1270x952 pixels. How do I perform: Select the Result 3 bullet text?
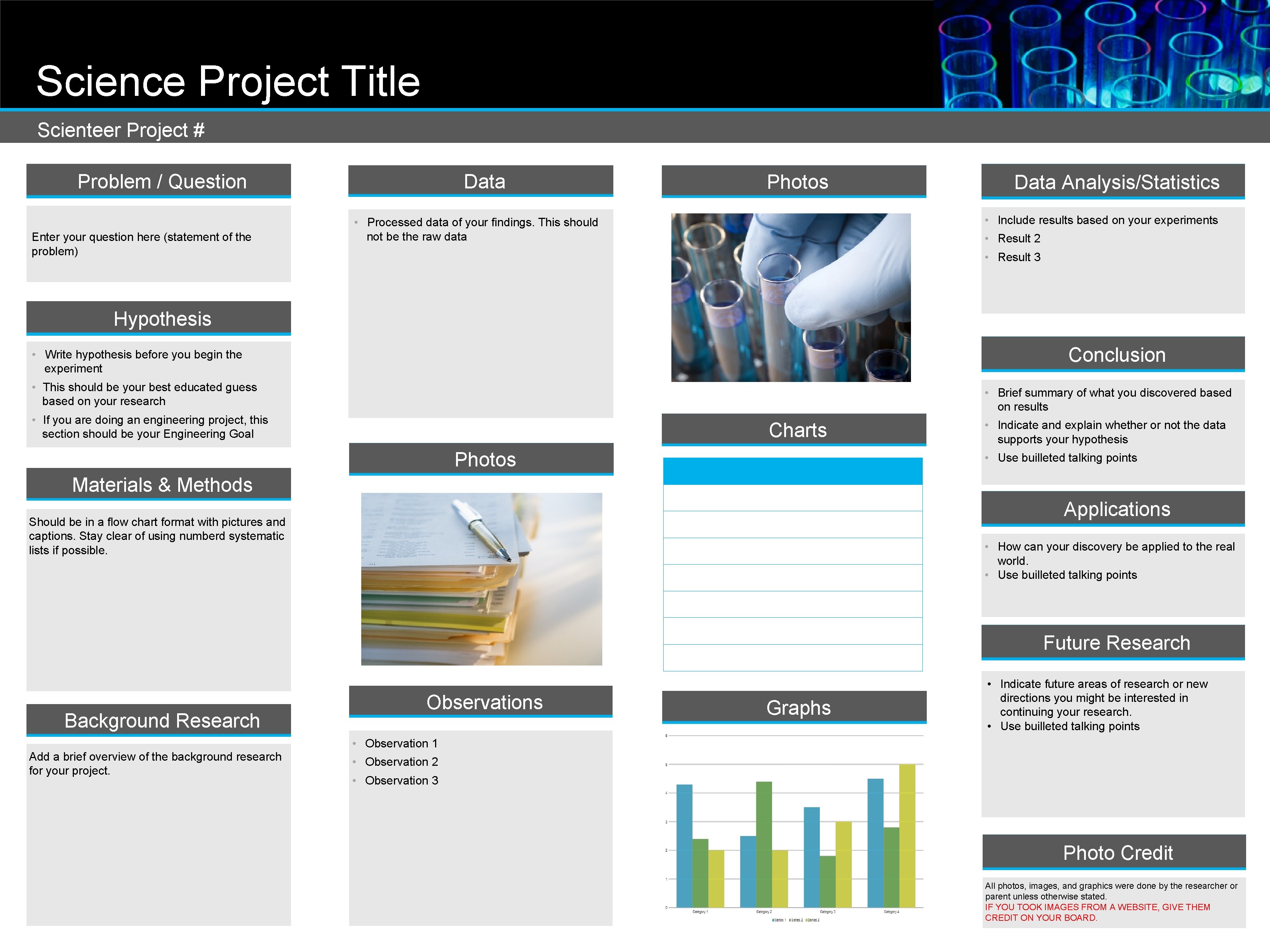click(x=1019, y=257)
